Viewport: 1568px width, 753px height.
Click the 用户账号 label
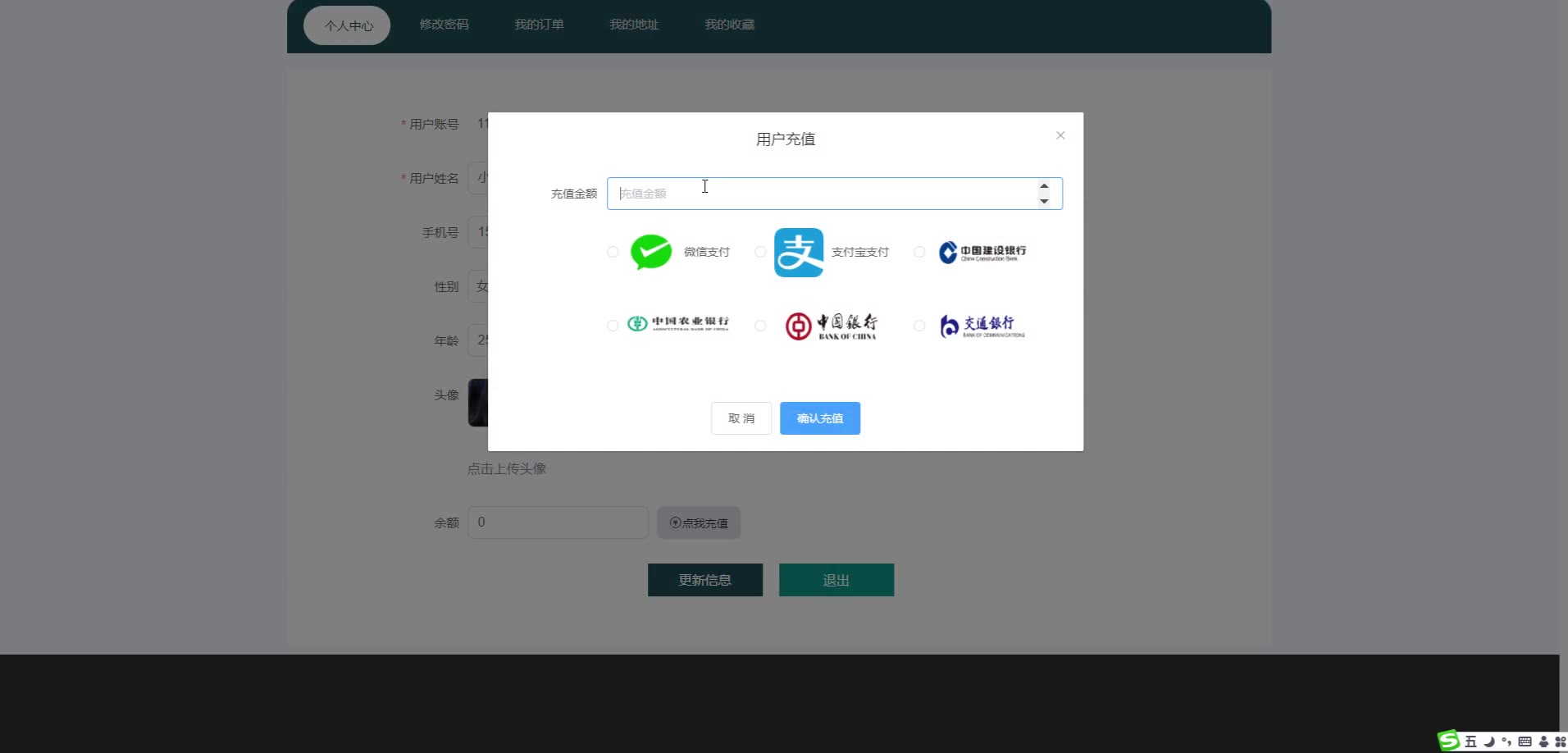[x=434, y=124]
